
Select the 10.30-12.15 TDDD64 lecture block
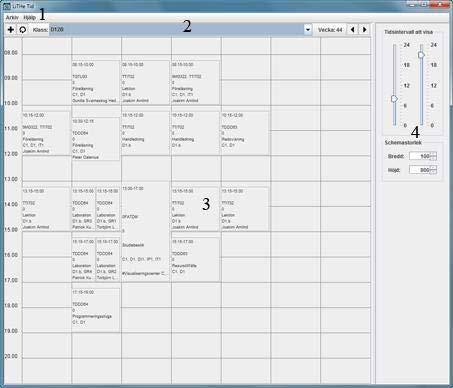(96, 139)
